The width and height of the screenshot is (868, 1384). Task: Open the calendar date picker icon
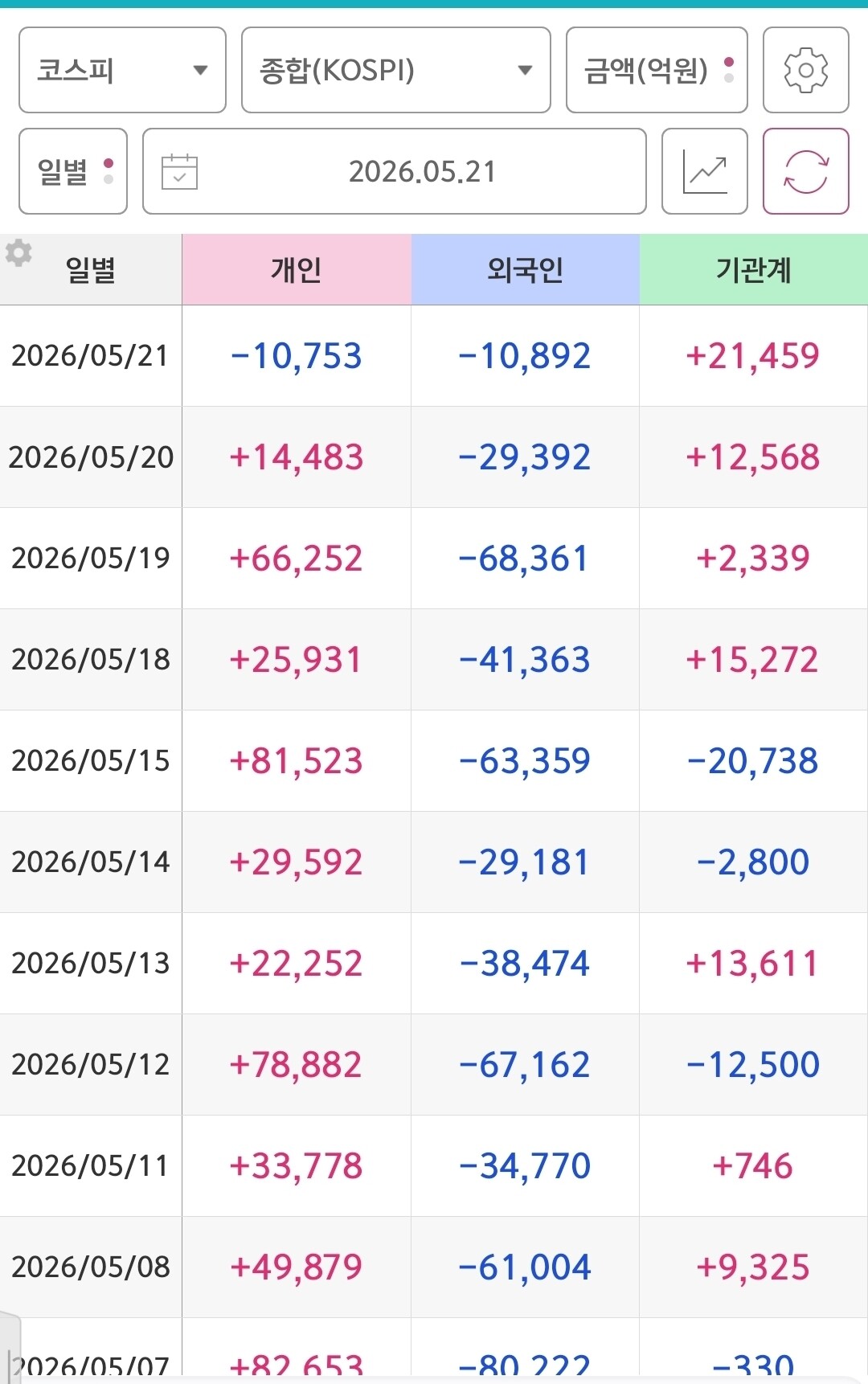179,171
